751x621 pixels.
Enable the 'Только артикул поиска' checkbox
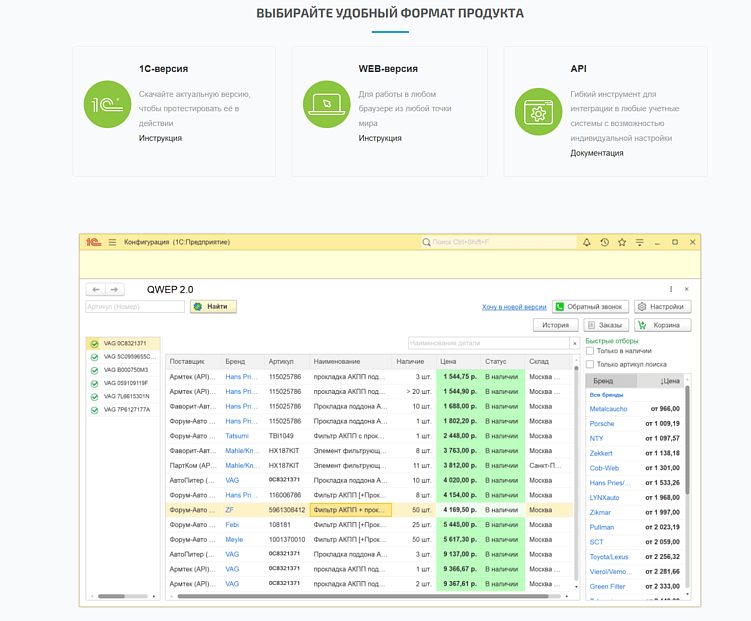pyautogui.click(x=590, y=364)
